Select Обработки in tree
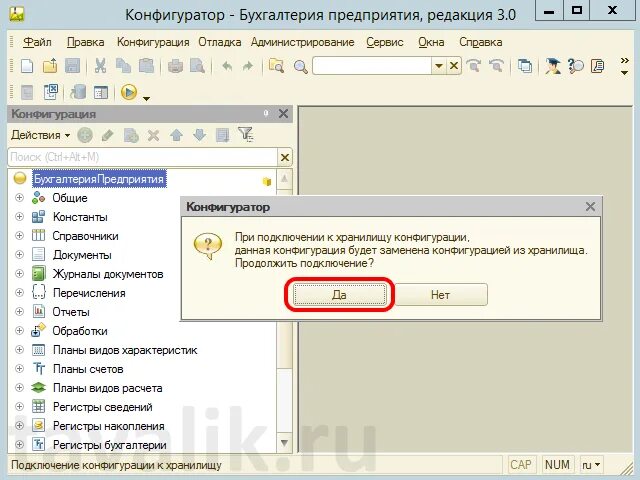640x480 pixels. click(80, 331)
